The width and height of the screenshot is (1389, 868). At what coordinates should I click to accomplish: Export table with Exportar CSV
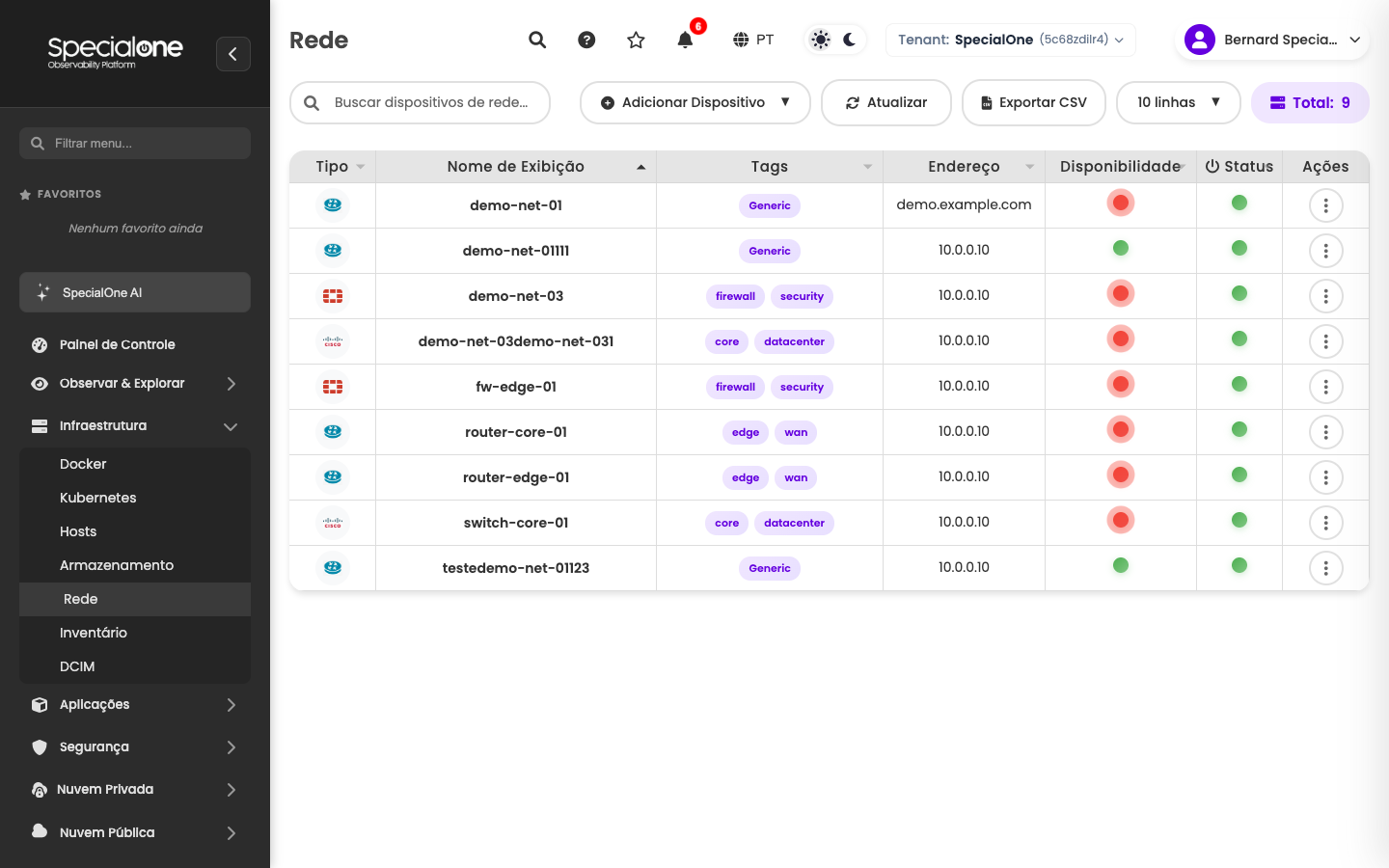point(1034,102)
